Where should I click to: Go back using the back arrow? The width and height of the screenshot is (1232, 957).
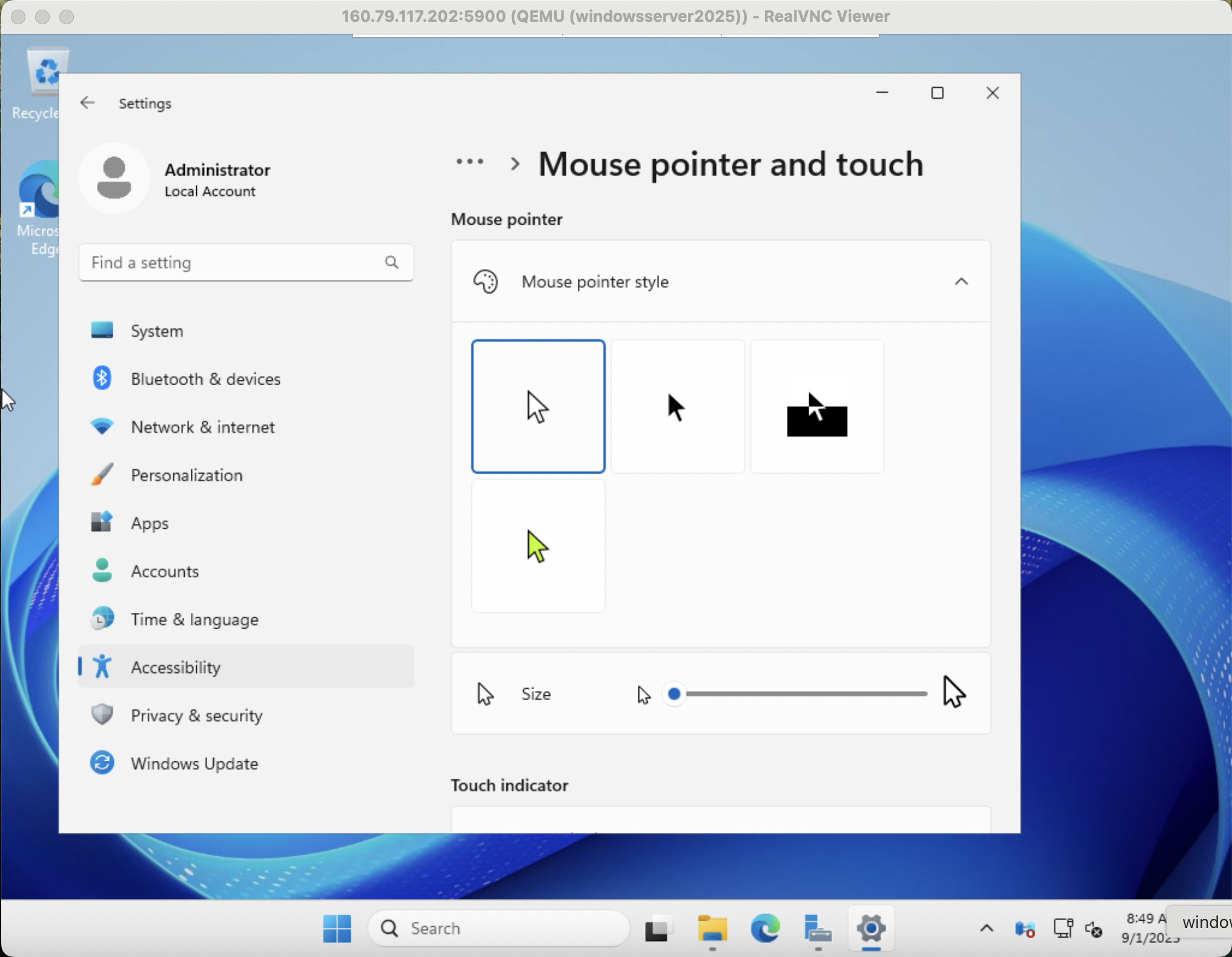coord(87,102)
